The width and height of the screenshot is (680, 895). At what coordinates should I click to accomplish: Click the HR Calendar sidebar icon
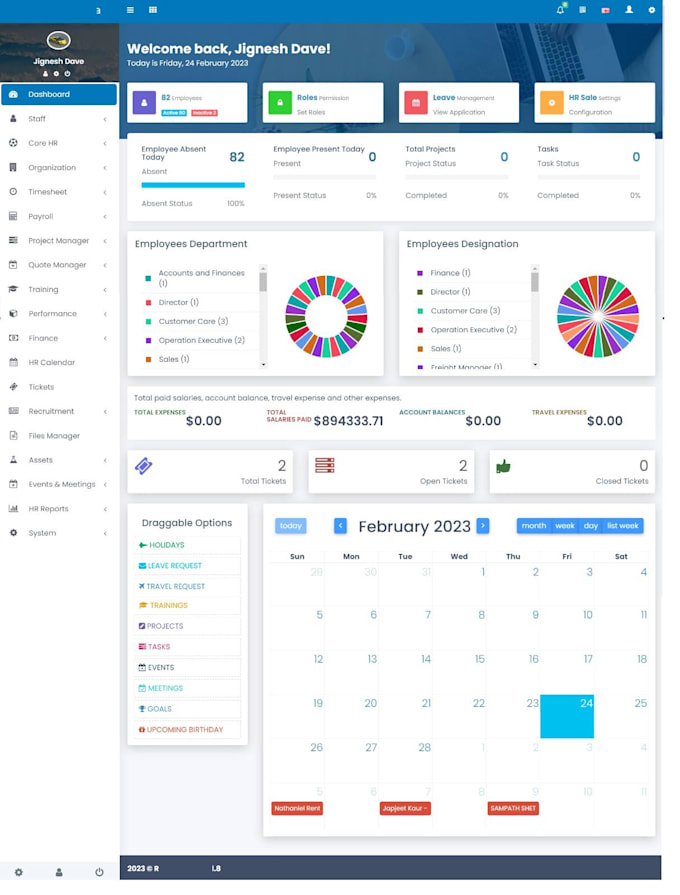pyautogui.click(x=14, y=362)
